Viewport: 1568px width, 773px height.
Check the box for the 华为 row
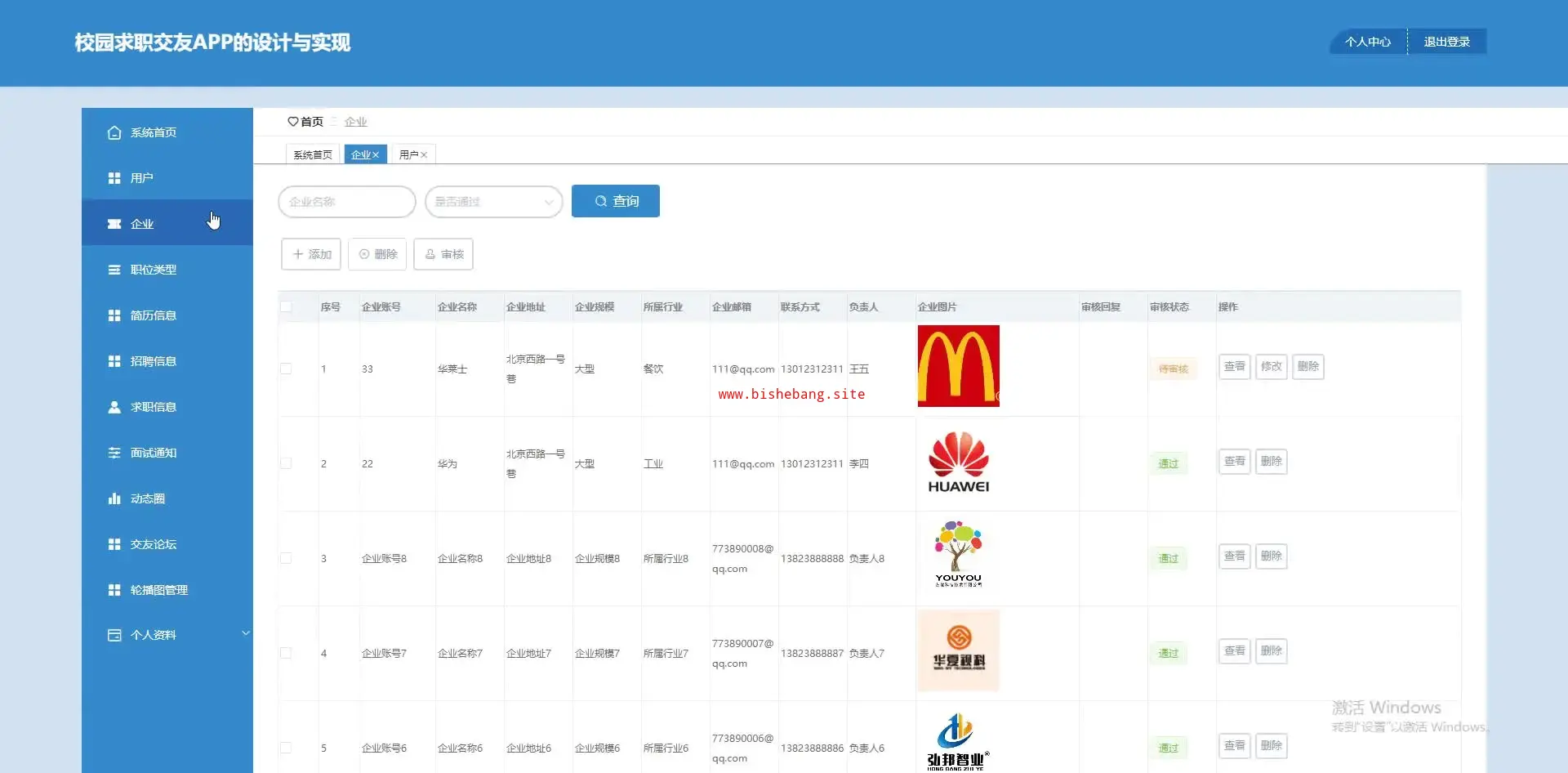click(286, 463)
